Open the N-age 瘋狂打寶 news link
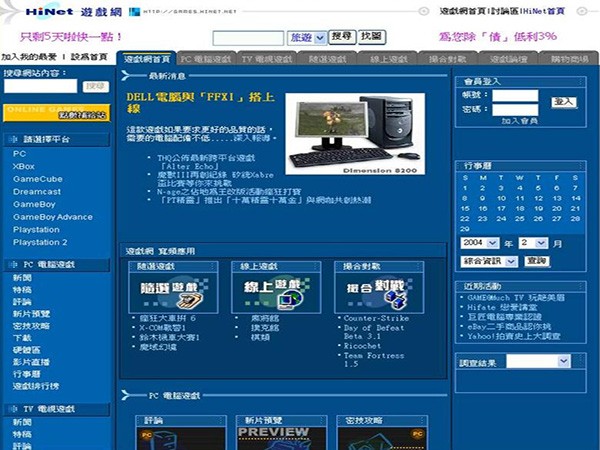 [229, 191]
